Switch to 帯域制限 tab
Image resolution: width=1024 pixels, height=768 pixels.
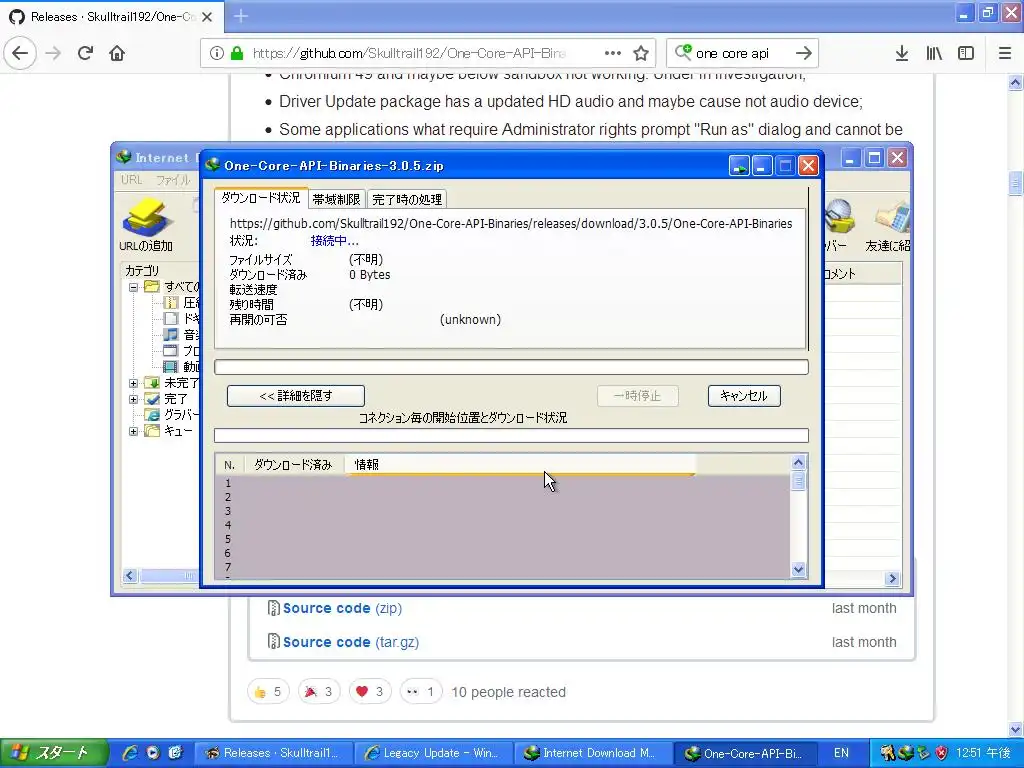tap(336, 199)
